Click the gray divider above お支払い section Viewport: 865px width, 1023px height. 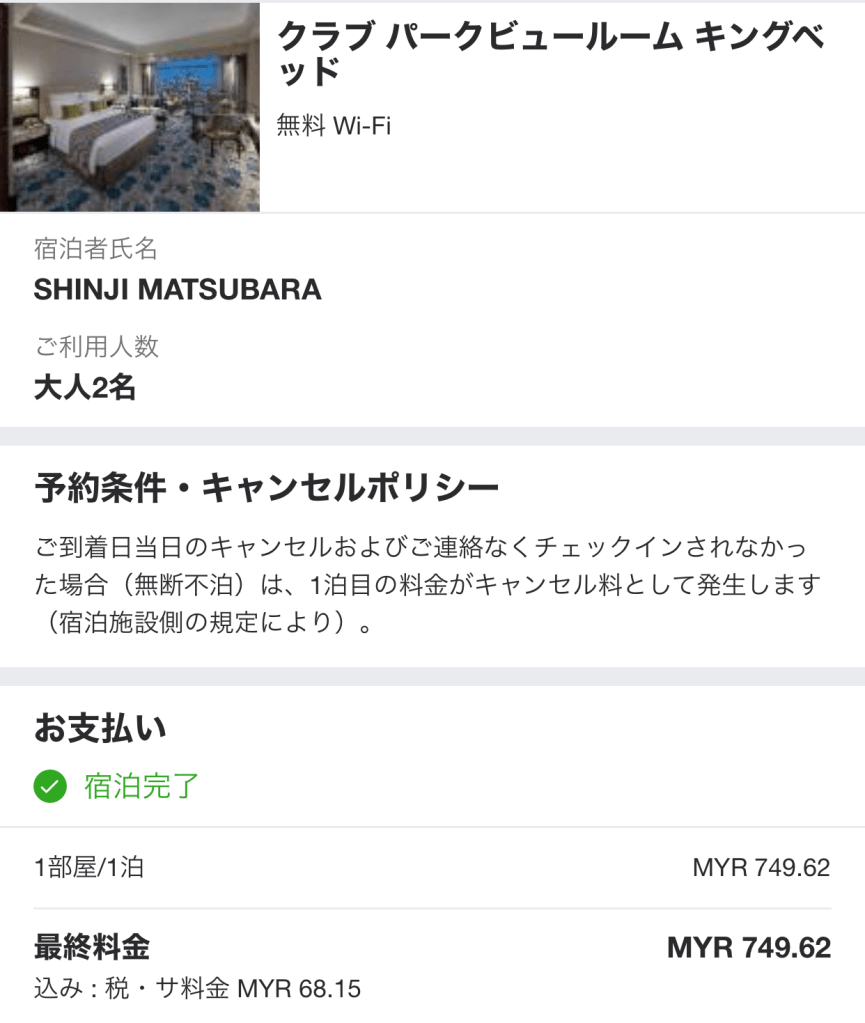432,676
